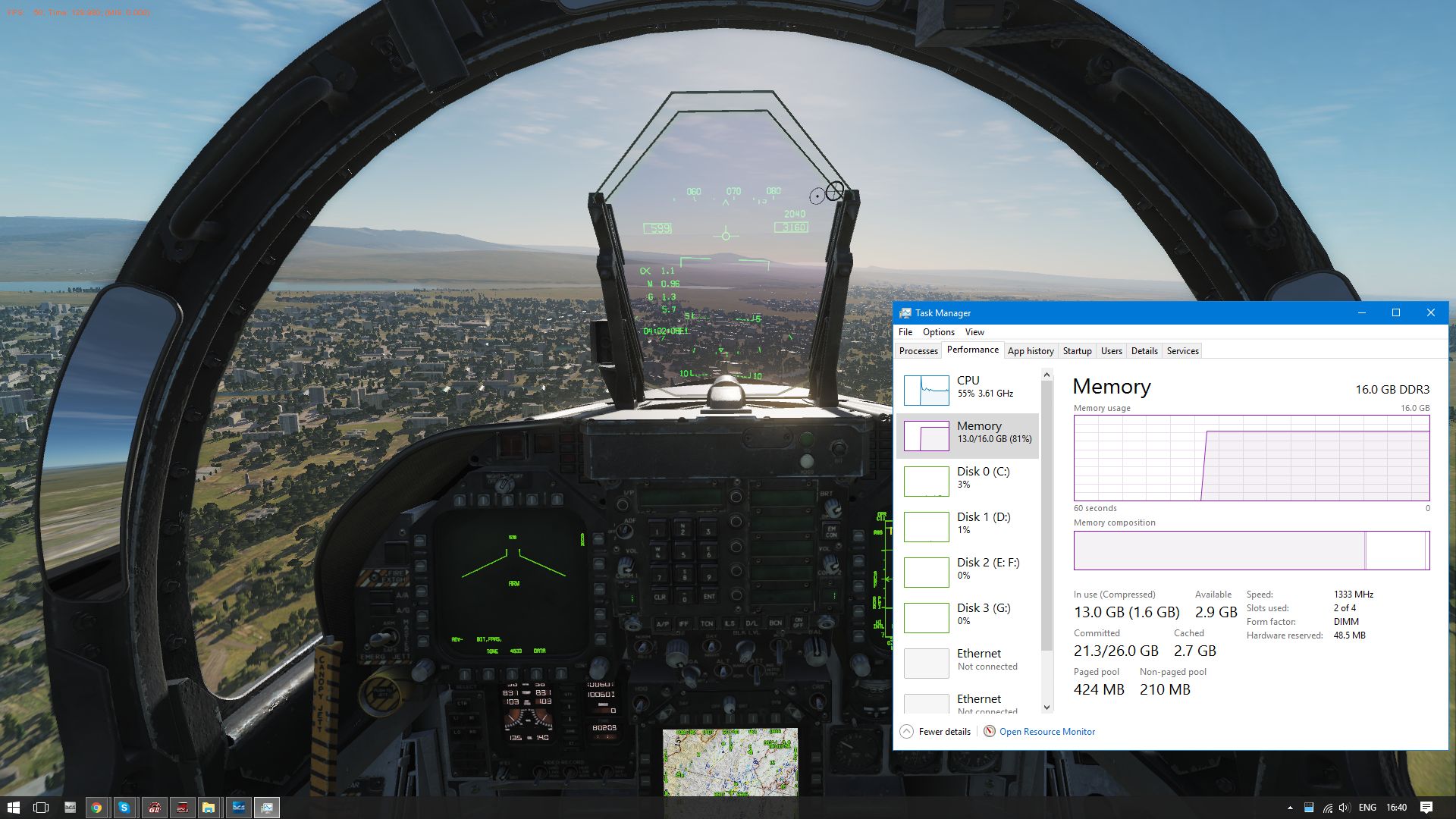Viewport: 1456px width, 819px height.
Task: Click the 16:40 system clock
Action: (x=1396, y=808)
